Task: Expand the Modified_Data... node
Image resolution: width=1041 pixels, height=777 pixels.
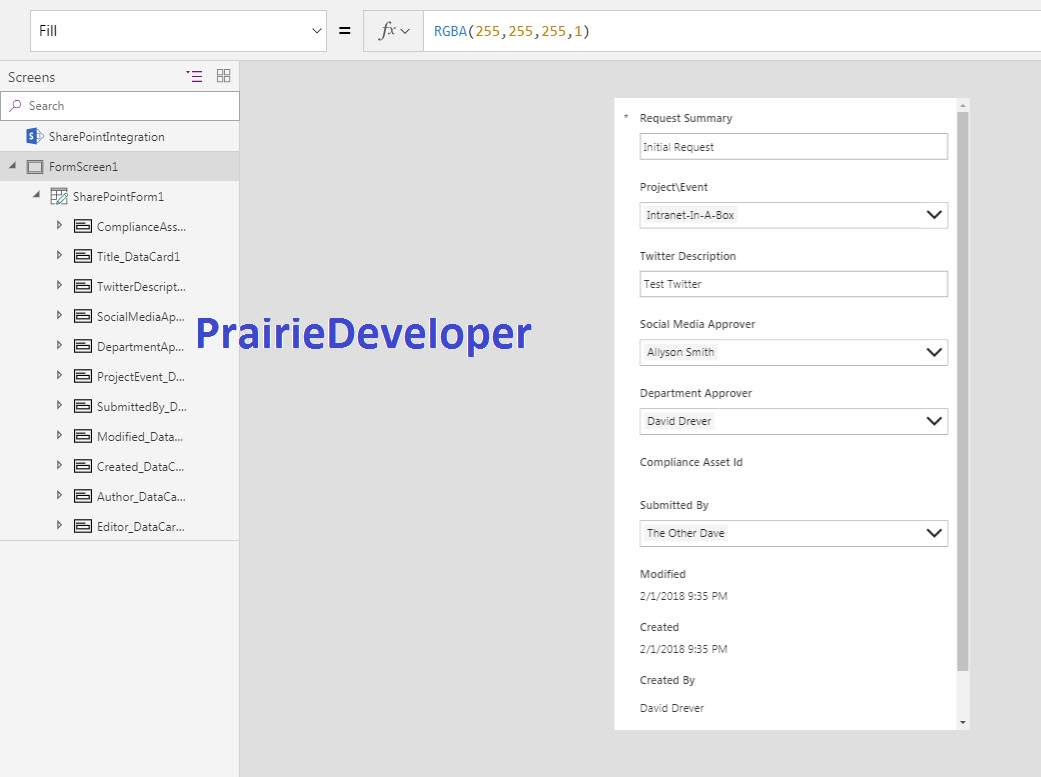Action: pos(59,435)
